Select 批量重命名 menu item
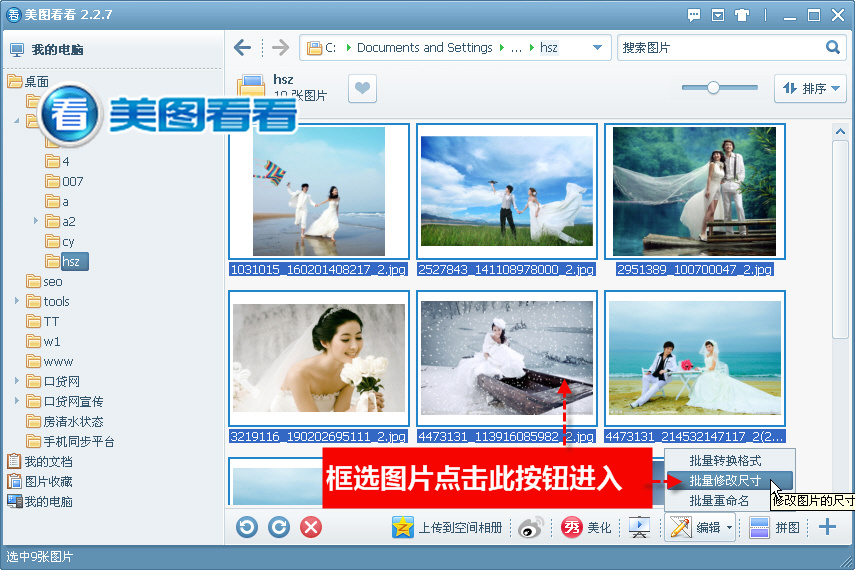This screenshot has height=570, width=855. pos(719,501)
